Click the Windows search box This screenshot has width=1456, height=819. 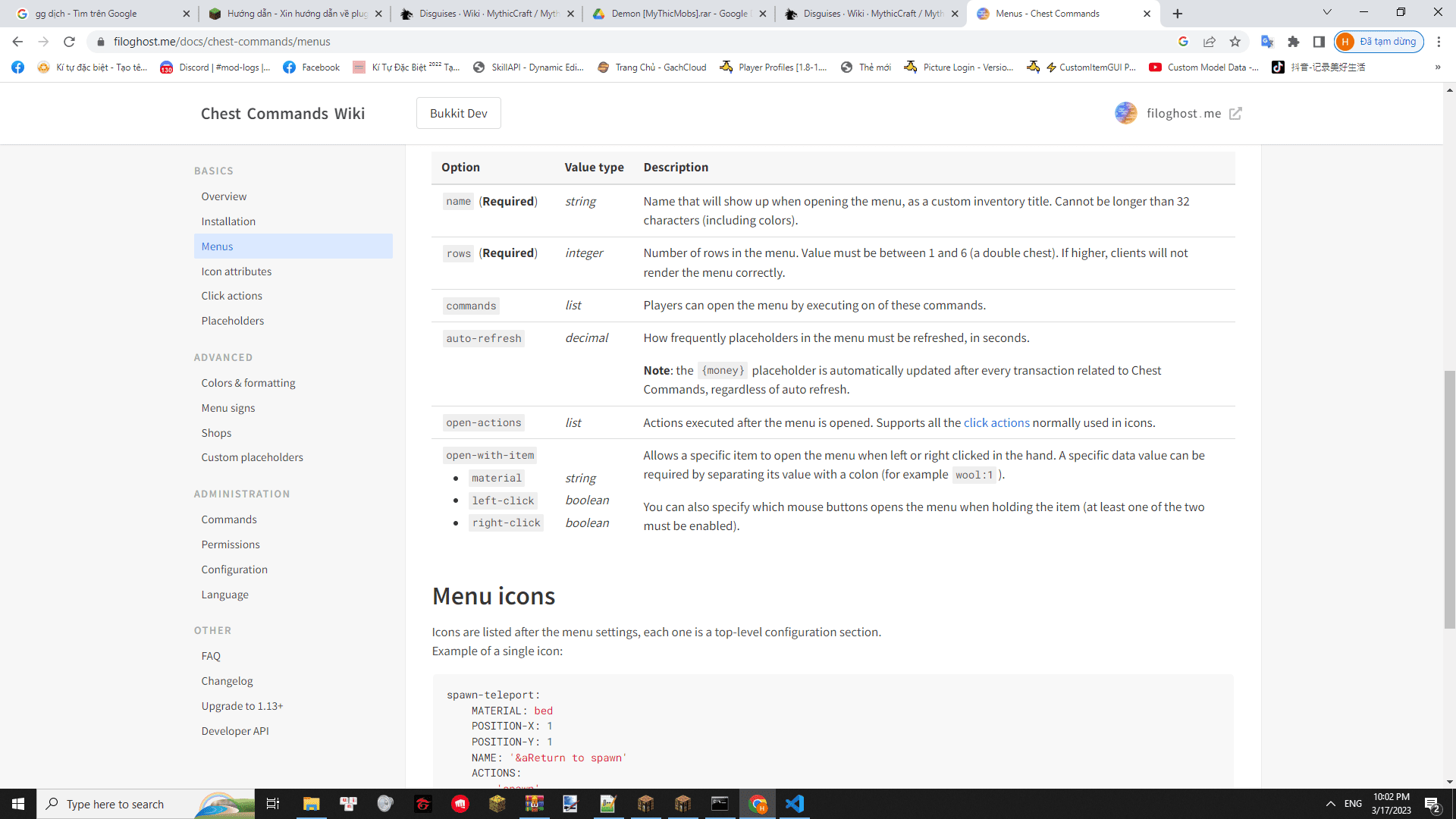point(115,804)
